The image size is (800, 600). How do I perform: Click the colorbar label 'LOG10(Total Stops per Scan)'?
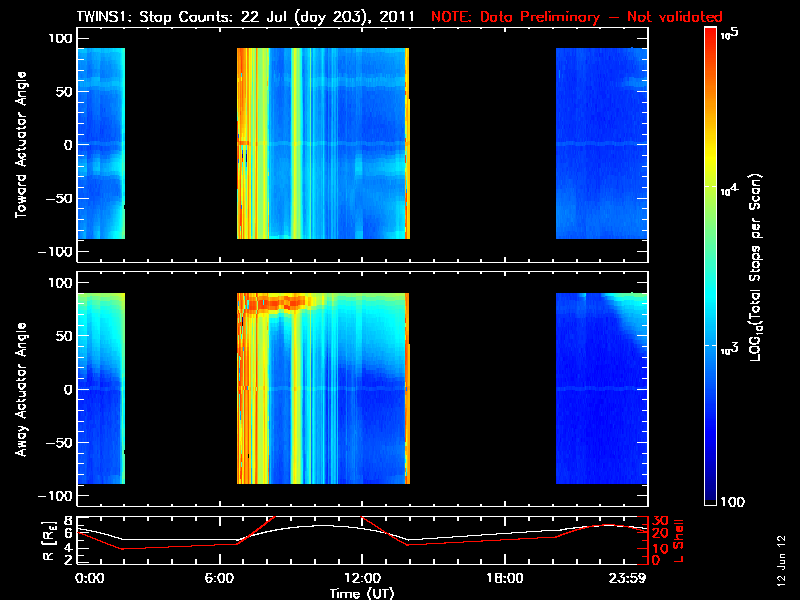click(756, 267)
